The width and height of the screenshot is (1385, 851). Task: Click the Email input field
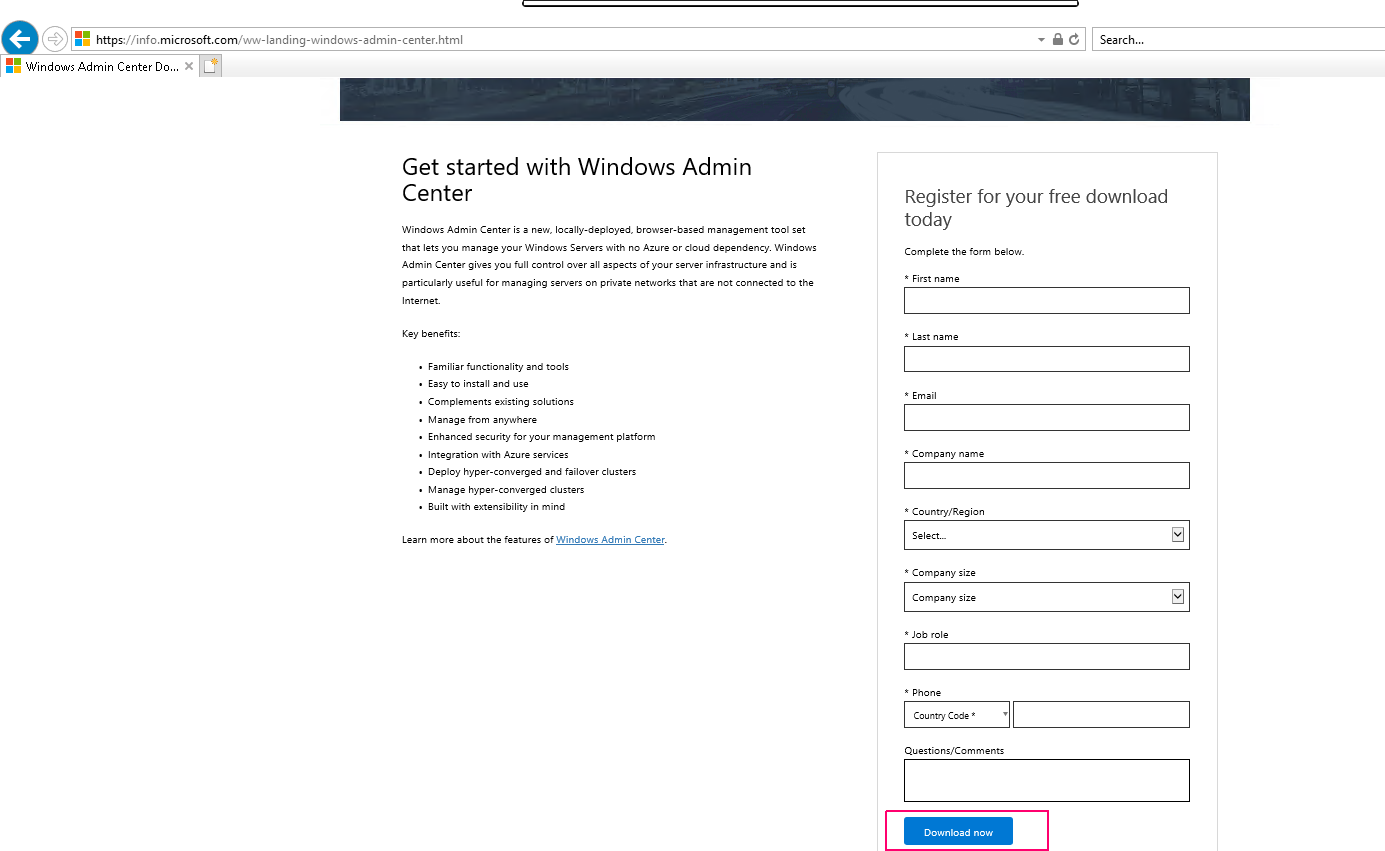click(x=1047, y=417)
